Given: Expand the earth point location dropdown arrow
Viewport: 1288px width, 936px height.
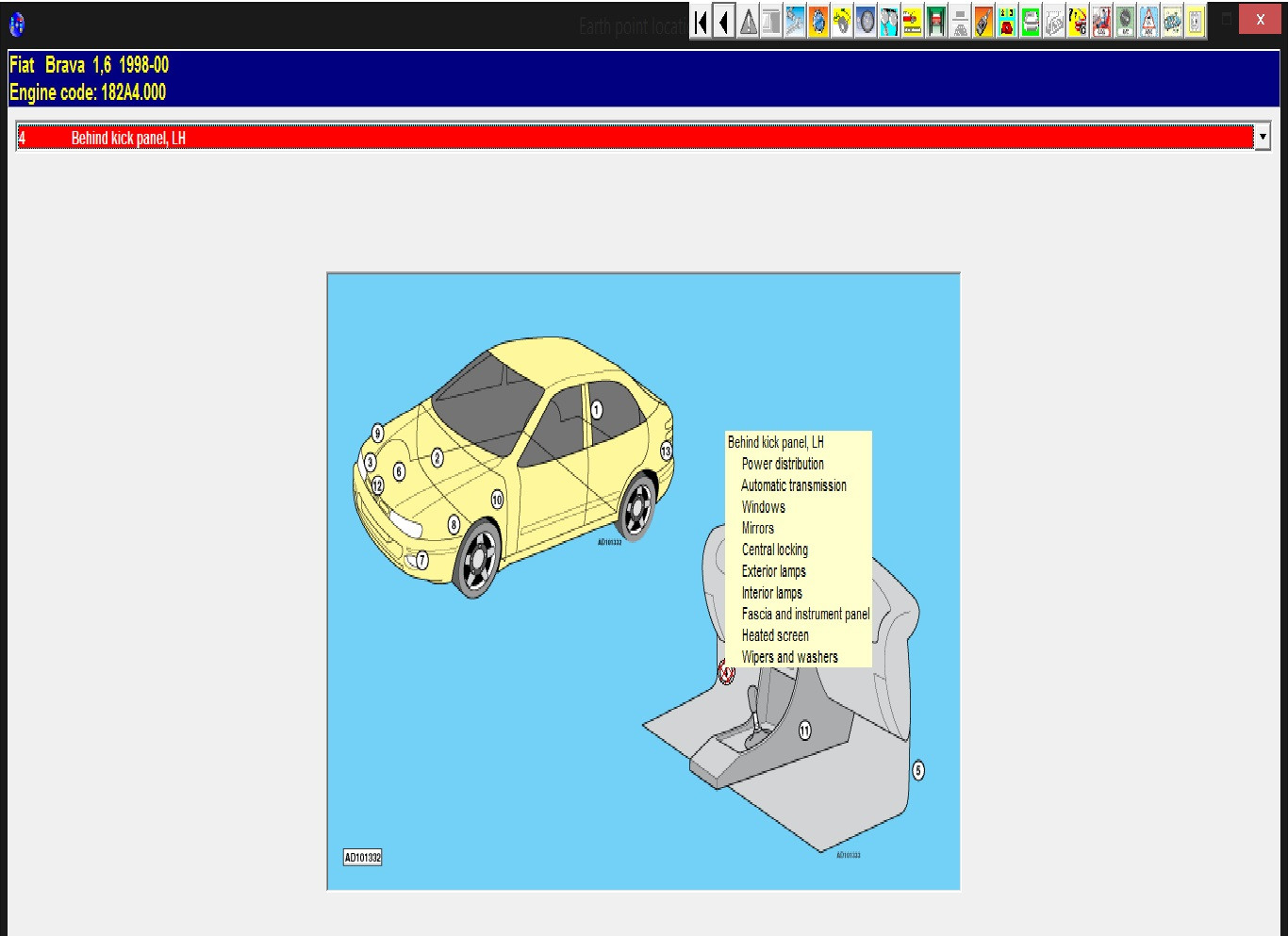Looking at the screenshot, I should pyautogui.click(x=1262, y=138).
